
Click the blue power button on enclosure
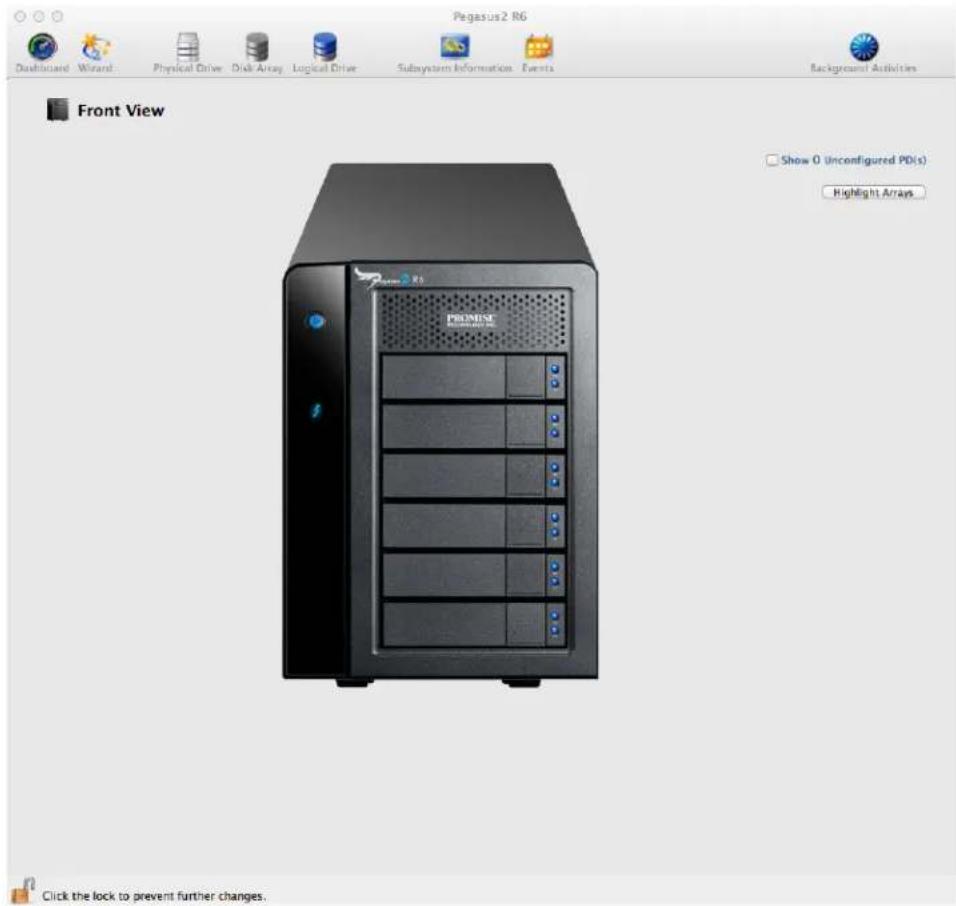tap(316, 321)
